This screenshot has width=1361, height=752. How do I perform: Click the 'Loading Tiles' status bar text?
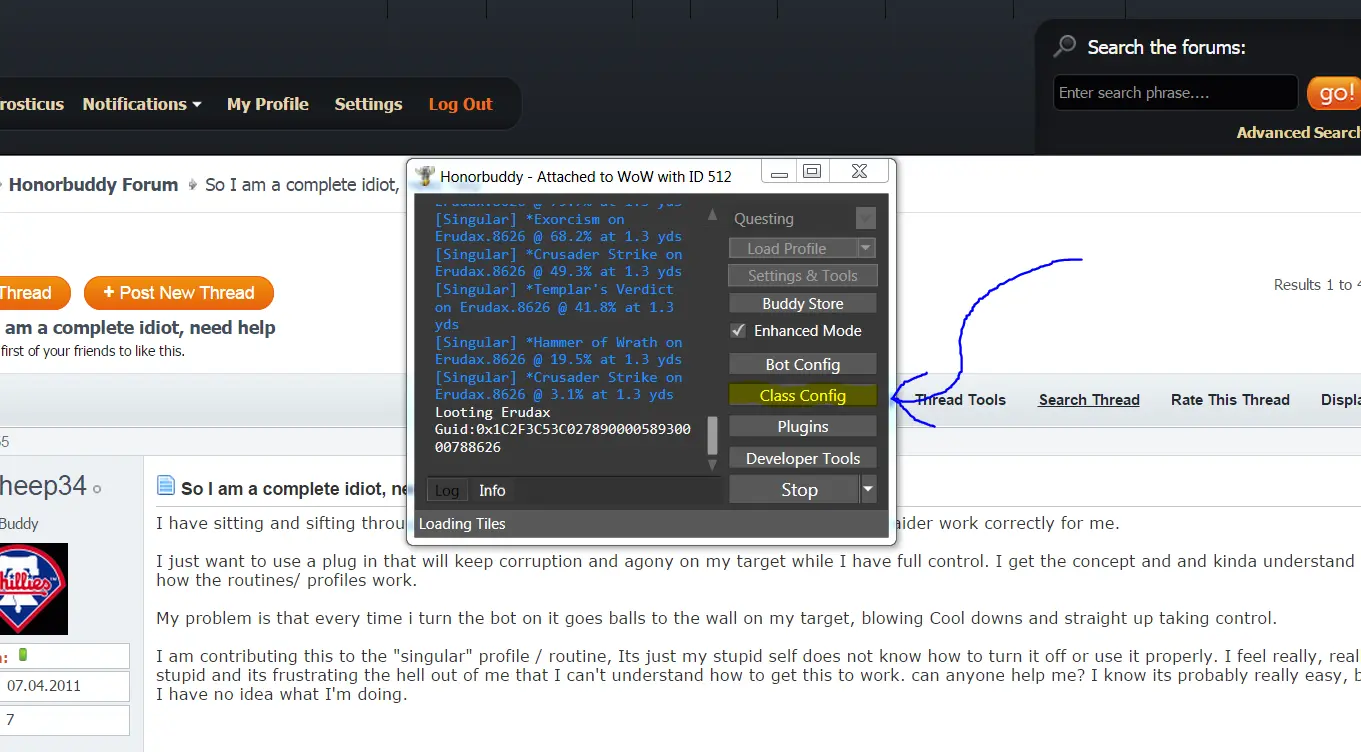[462, 524]
